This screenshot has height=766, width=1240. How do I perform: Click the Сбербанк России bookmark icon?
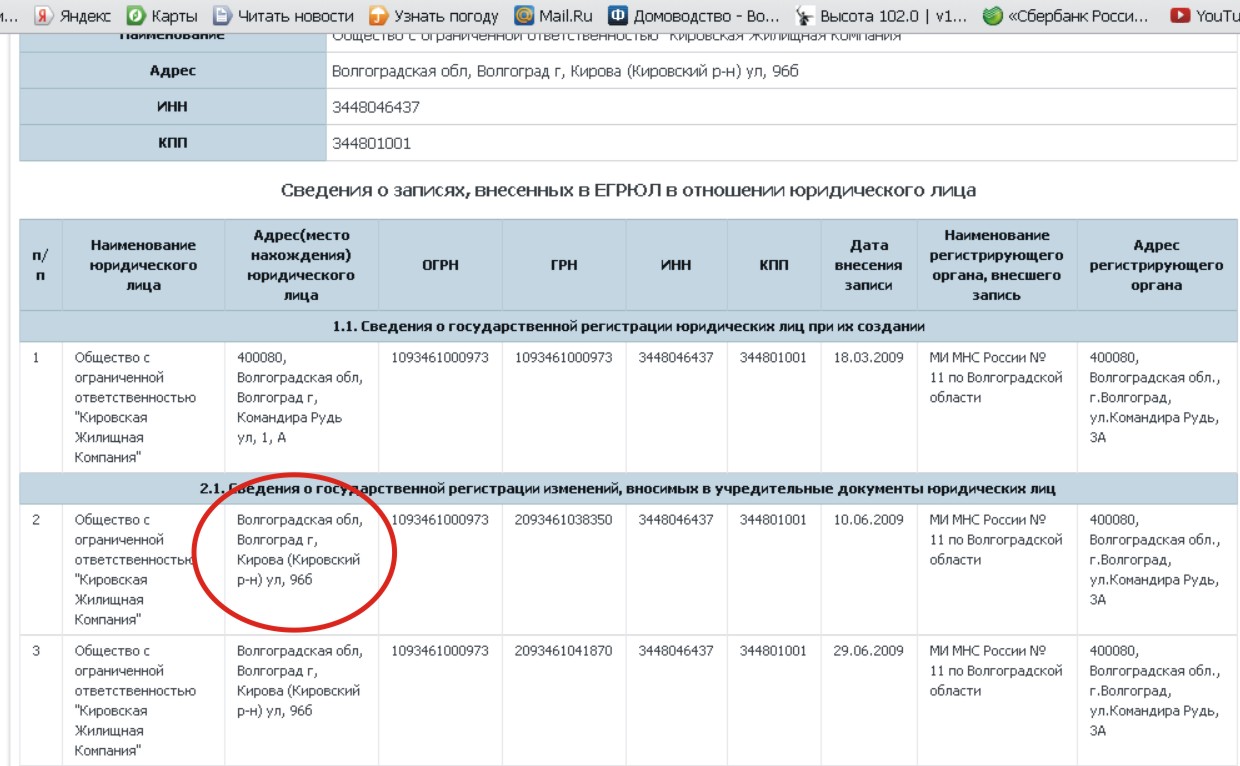[992, 15]
